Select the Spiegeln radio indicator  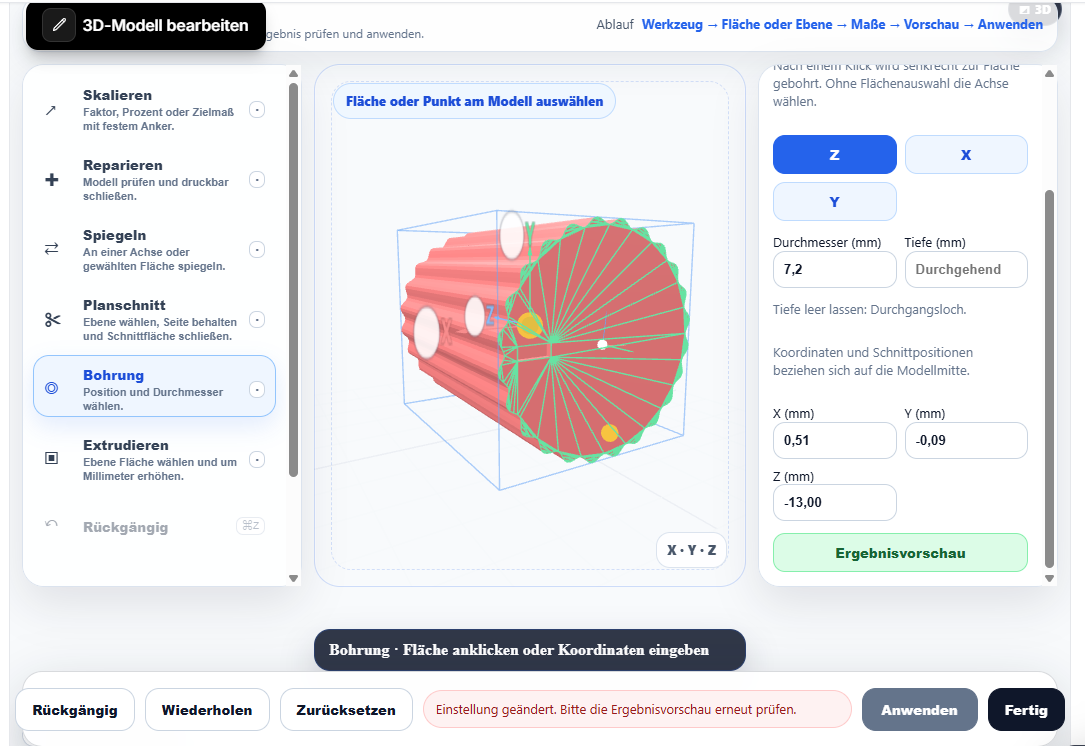(x=257, y=250)
